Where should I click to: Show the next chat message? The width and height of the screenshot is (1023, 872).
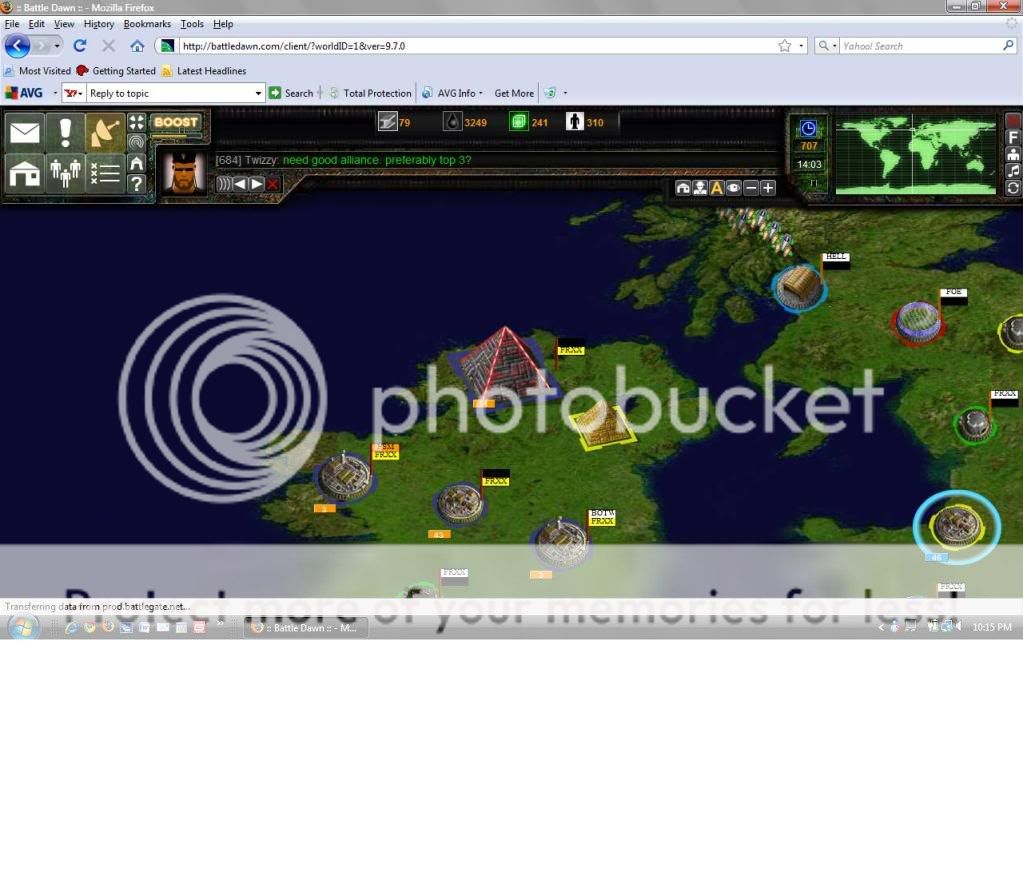point(256,184)
